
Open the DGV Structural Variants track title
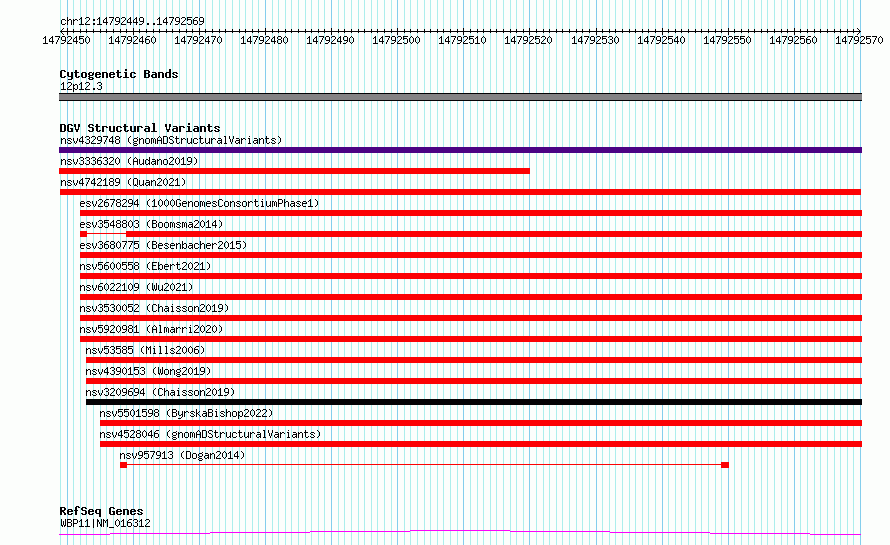pyautogui.click(x=140, y=128)
